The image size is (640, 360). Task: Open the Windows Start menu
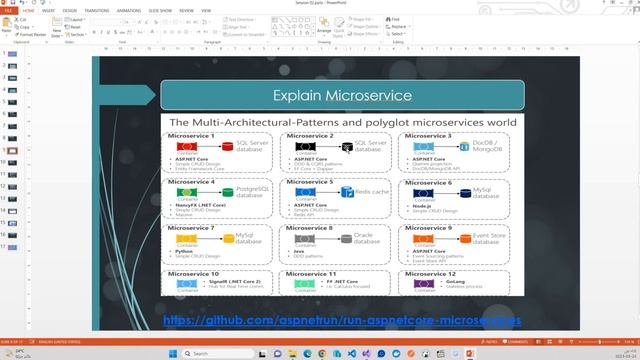(173, 353)
